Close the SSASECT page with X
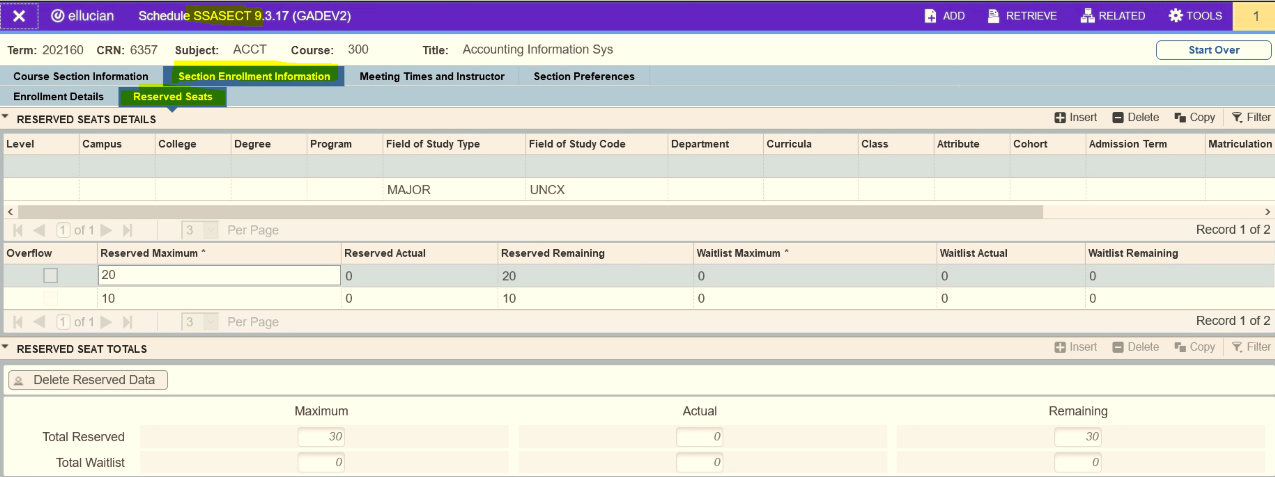 tap(19, 16)
